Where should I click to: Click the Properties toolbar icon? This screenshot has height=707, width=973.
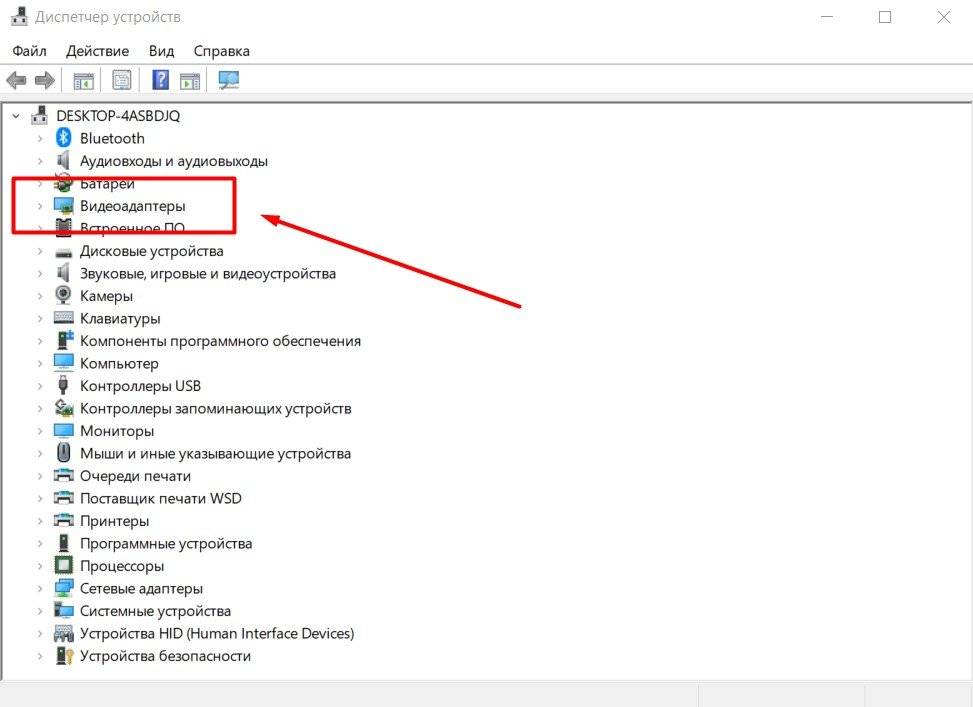[122, 80]
